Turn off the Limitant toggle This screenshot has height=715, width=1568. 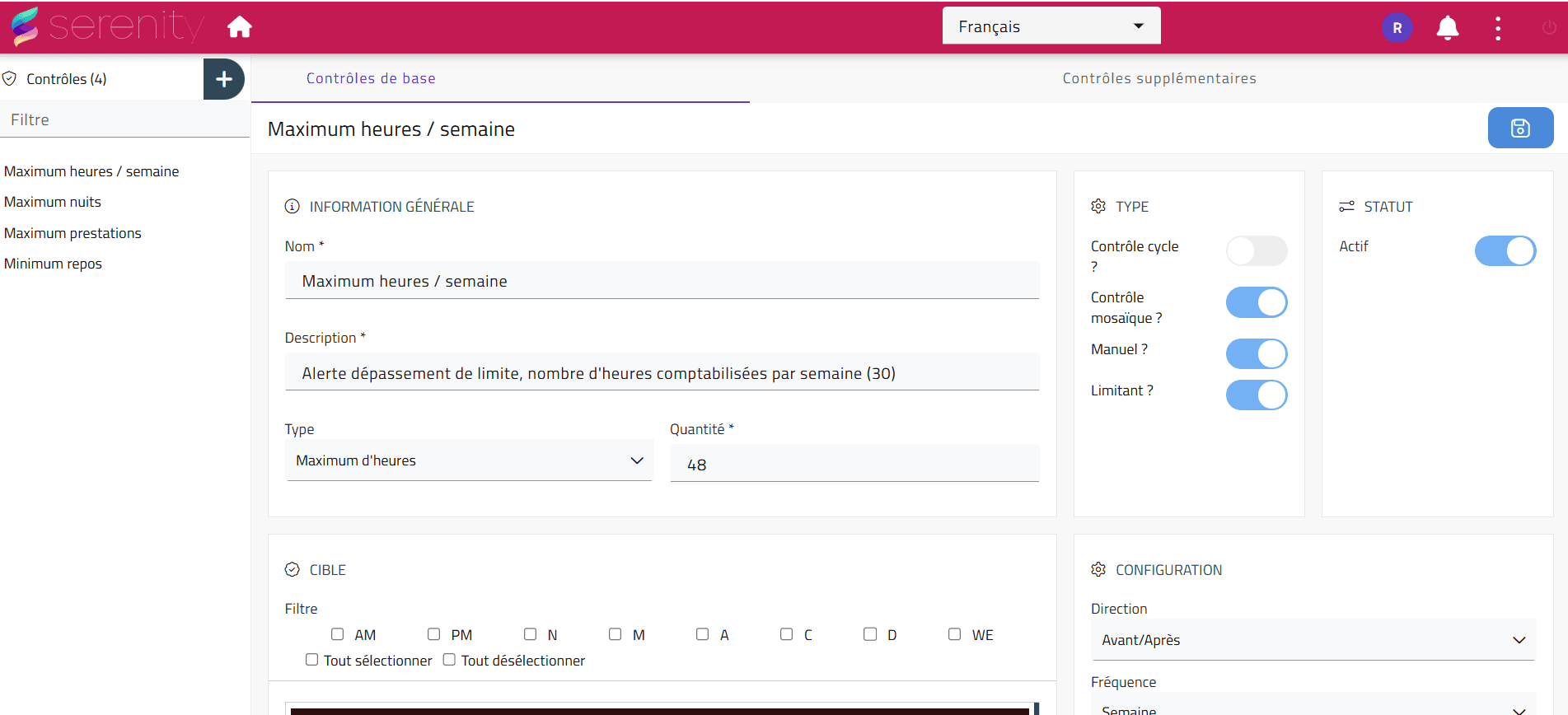pos(1256,395)
